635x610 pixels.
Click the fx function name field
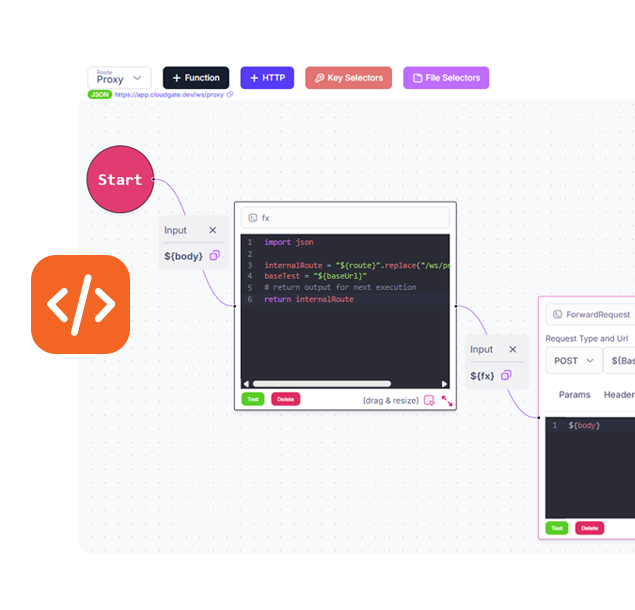click(345, 218)
